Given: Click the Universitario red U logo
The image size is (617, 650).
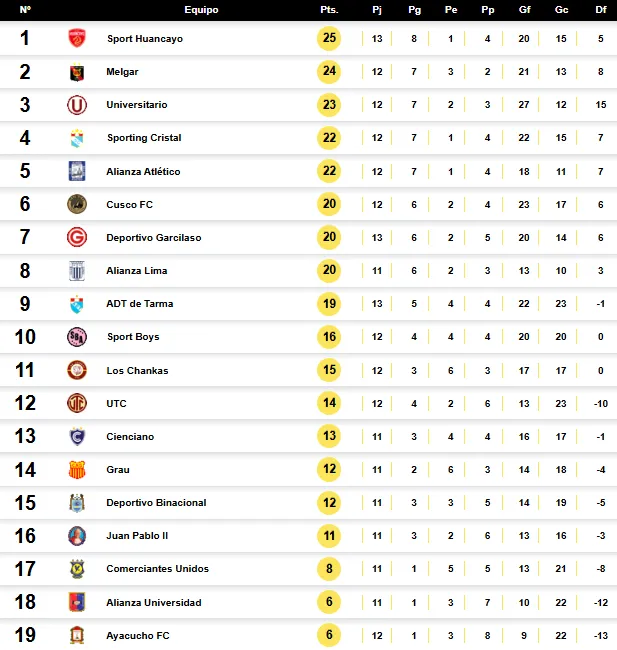Looking at the screenshot, I should 77,105.
